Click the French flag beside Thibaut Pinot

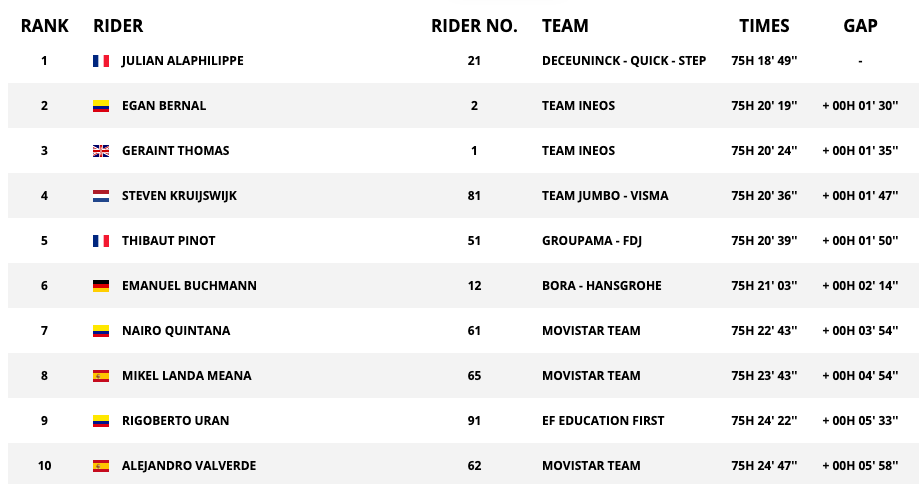[x=101, y=241]
